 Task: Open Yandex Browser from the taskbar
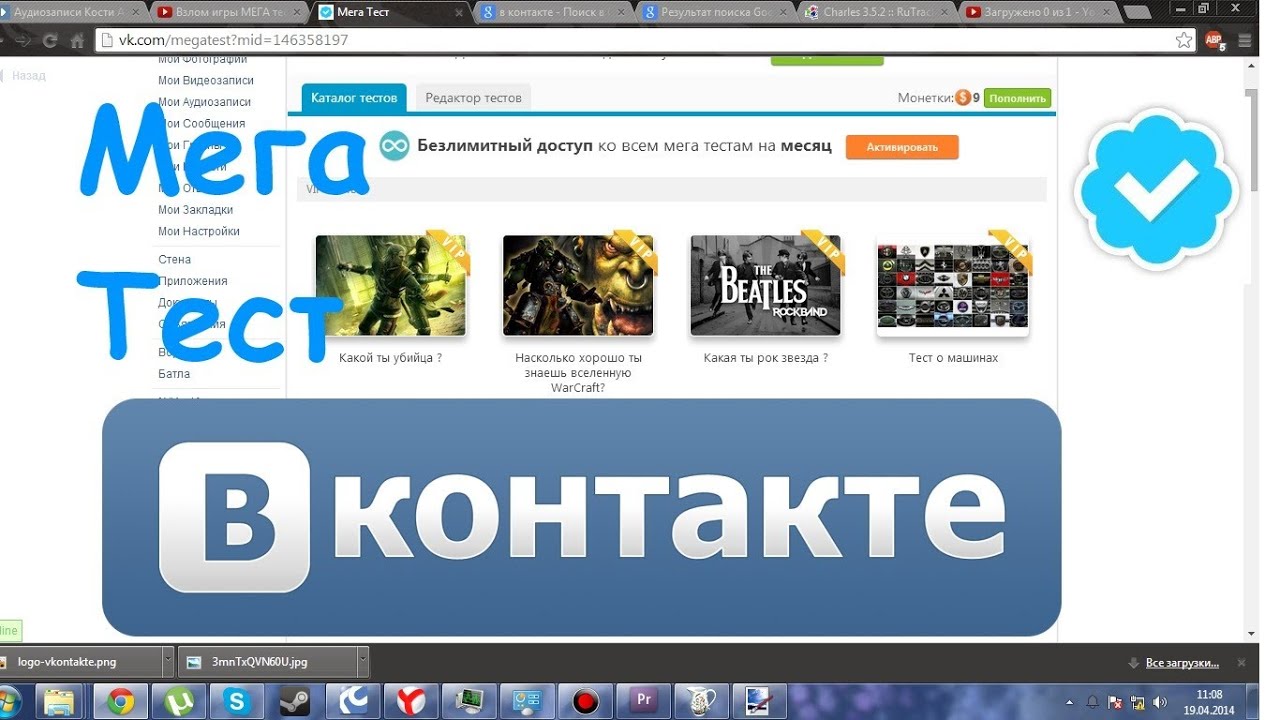412,701
